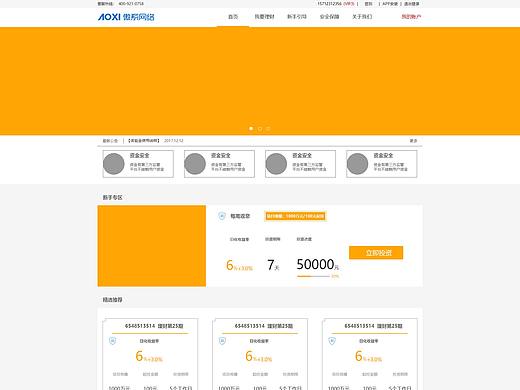The height and width of the screenshot is (390, 520).
Task: Click the orange image in 新手专区 section
Action: point(152,246)
